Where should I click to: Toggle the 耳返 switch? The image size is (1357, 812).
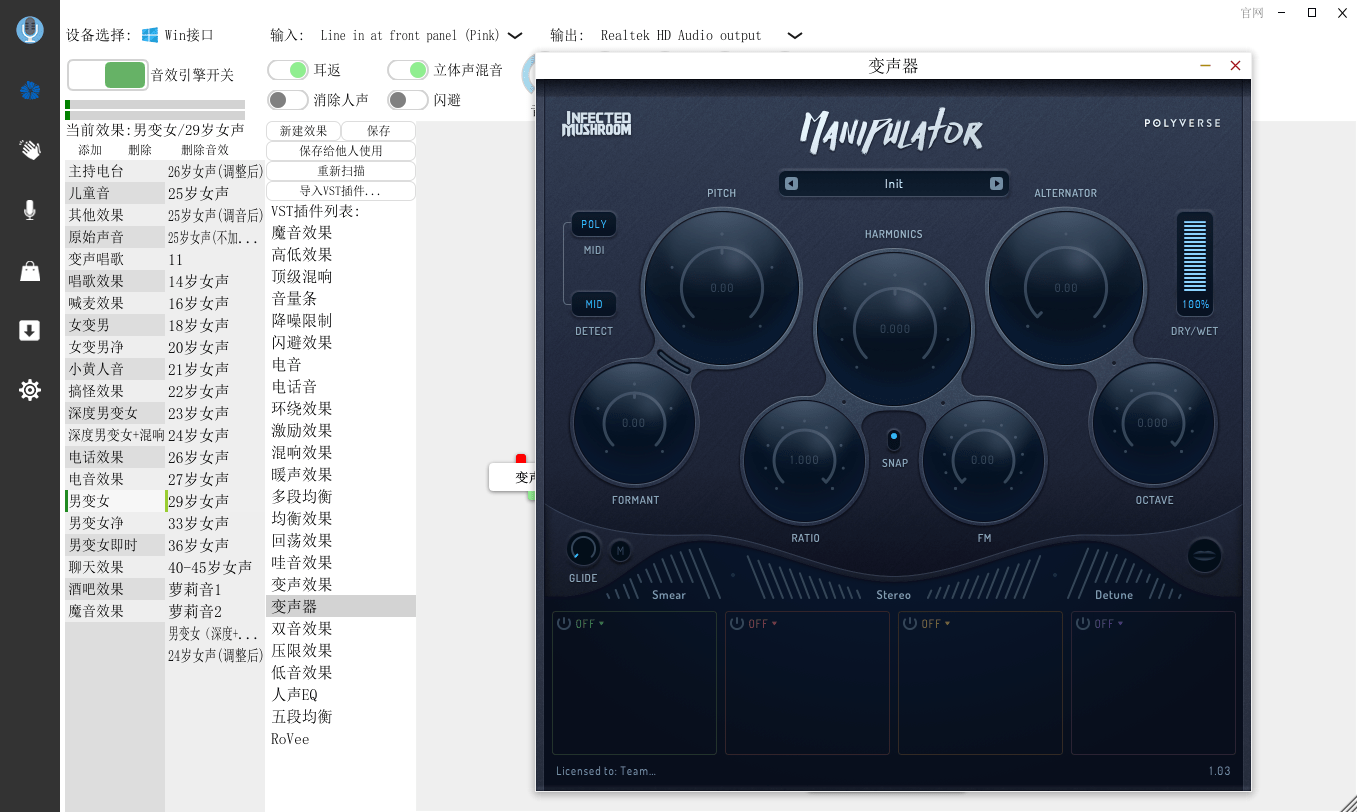(288, 70)
